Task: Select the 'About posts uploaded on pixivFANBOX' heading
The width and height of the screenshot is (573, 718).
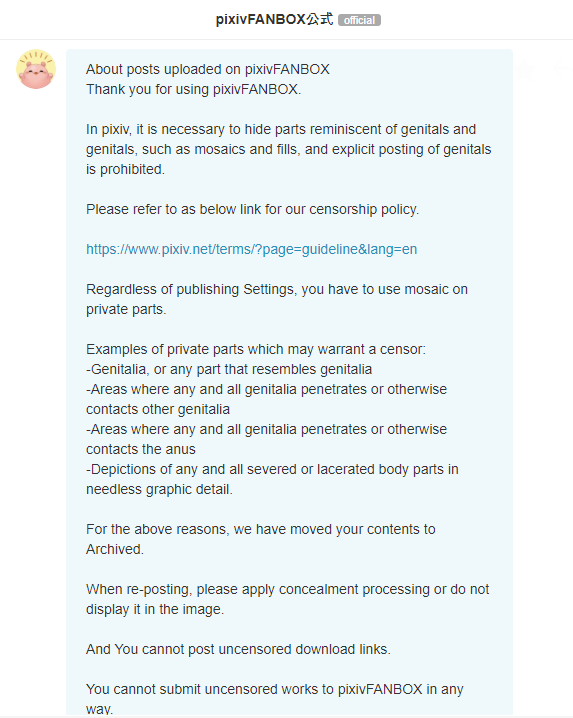Action: [207, 69]
